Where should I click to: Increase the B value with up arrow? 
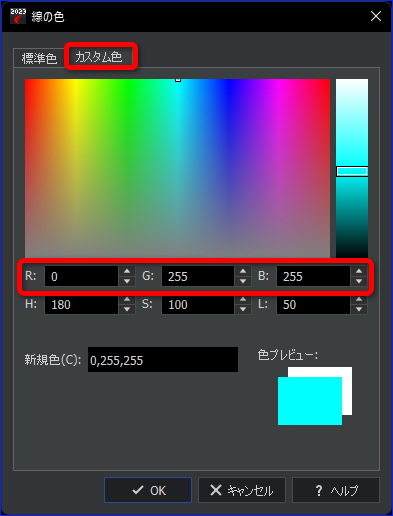(359, 271)
